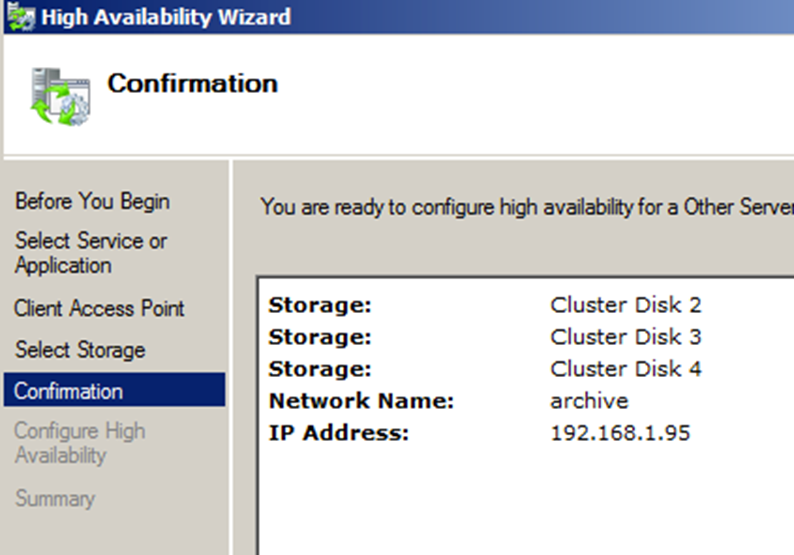794x555 pixels.
Task: Select the Cluster Disk 2 storage row
Action: (526, 305)
